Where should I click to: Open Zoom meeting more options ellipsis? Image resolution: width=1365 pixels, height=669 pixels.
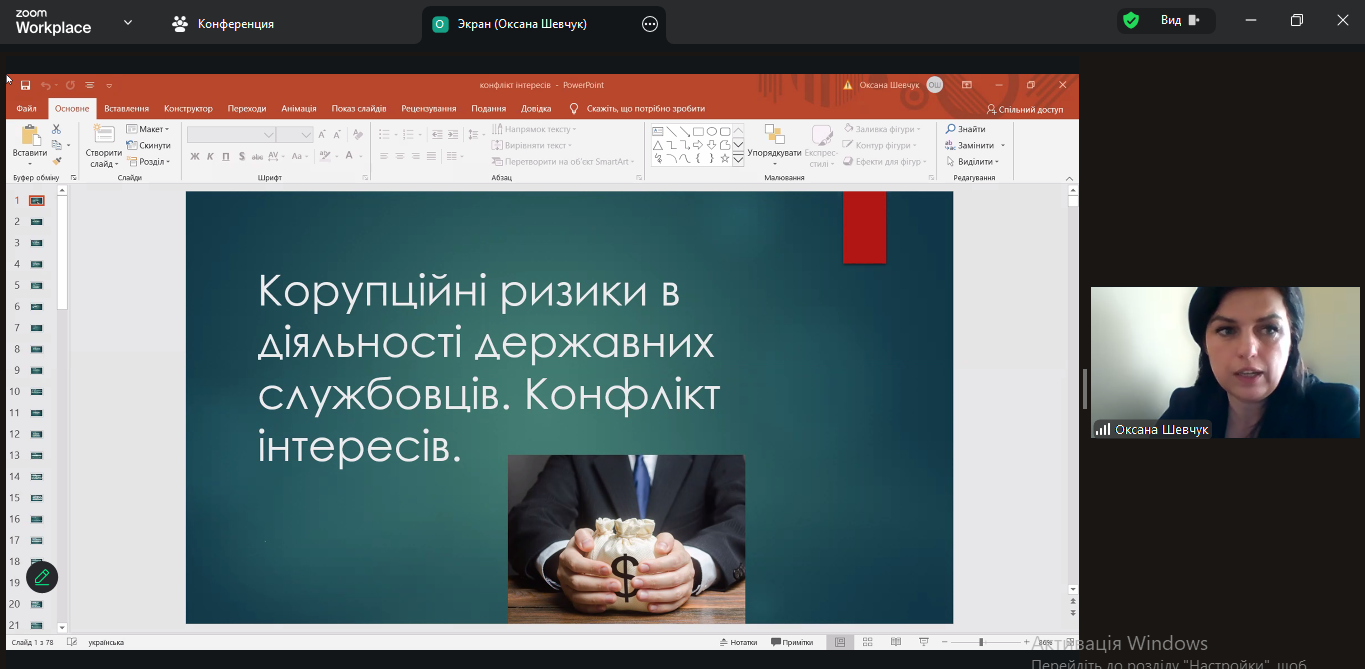tap(650, 24)
